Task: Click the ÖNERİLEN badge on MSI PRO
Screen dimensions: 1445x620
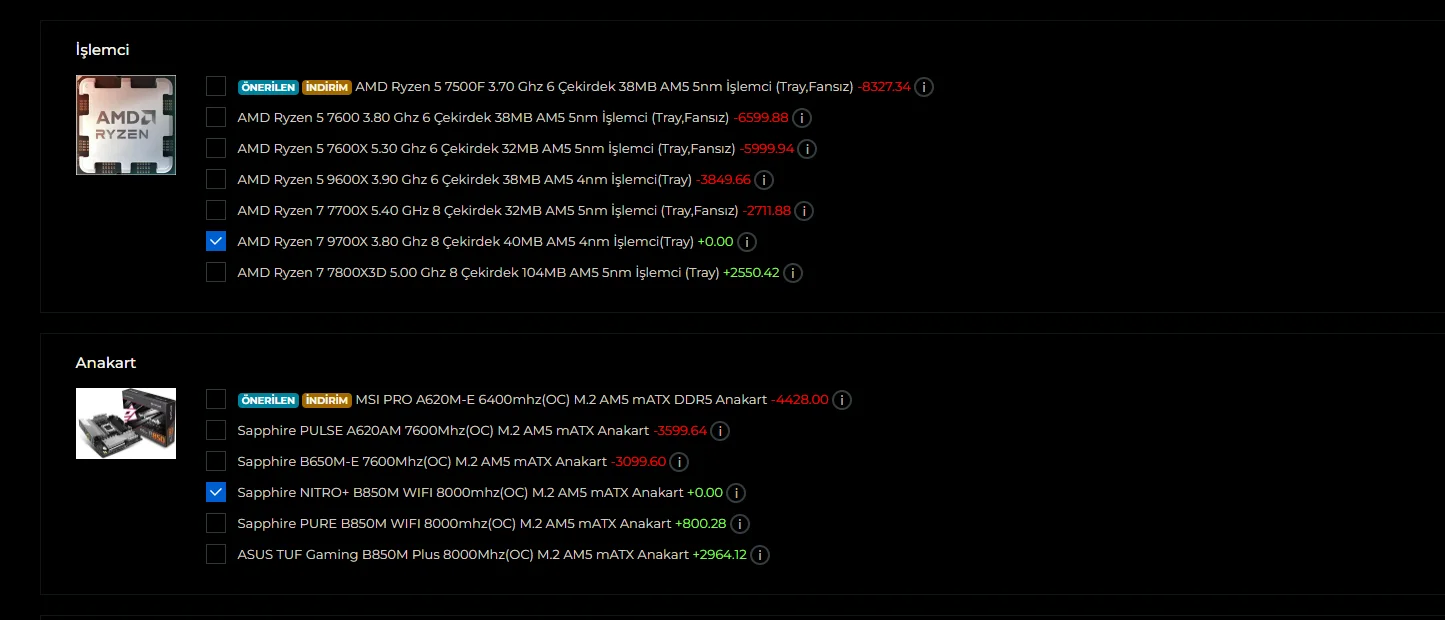Action: (x=268, y=400)
